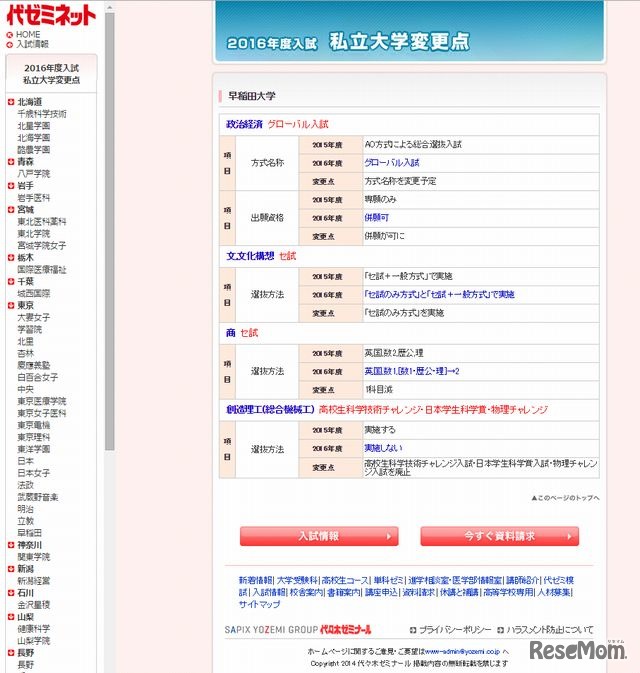Click the sidebar vertical scrollbar thumb
Image resolution: width=640 pixels, height=673 pixels.
(109, 232)
